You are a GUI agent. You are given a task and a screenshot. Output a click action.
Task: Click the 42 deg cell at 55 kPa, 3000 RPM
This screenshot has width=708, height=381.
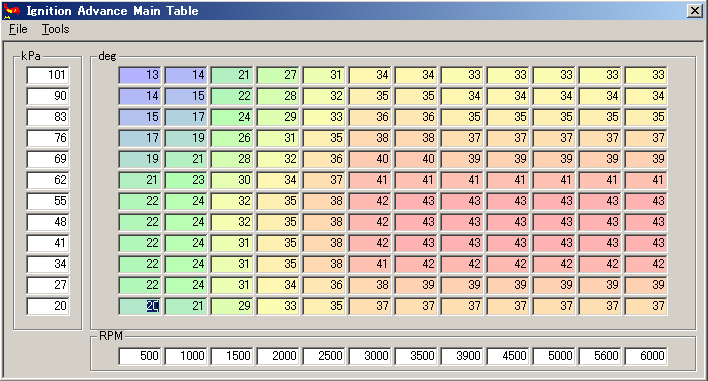370,201
